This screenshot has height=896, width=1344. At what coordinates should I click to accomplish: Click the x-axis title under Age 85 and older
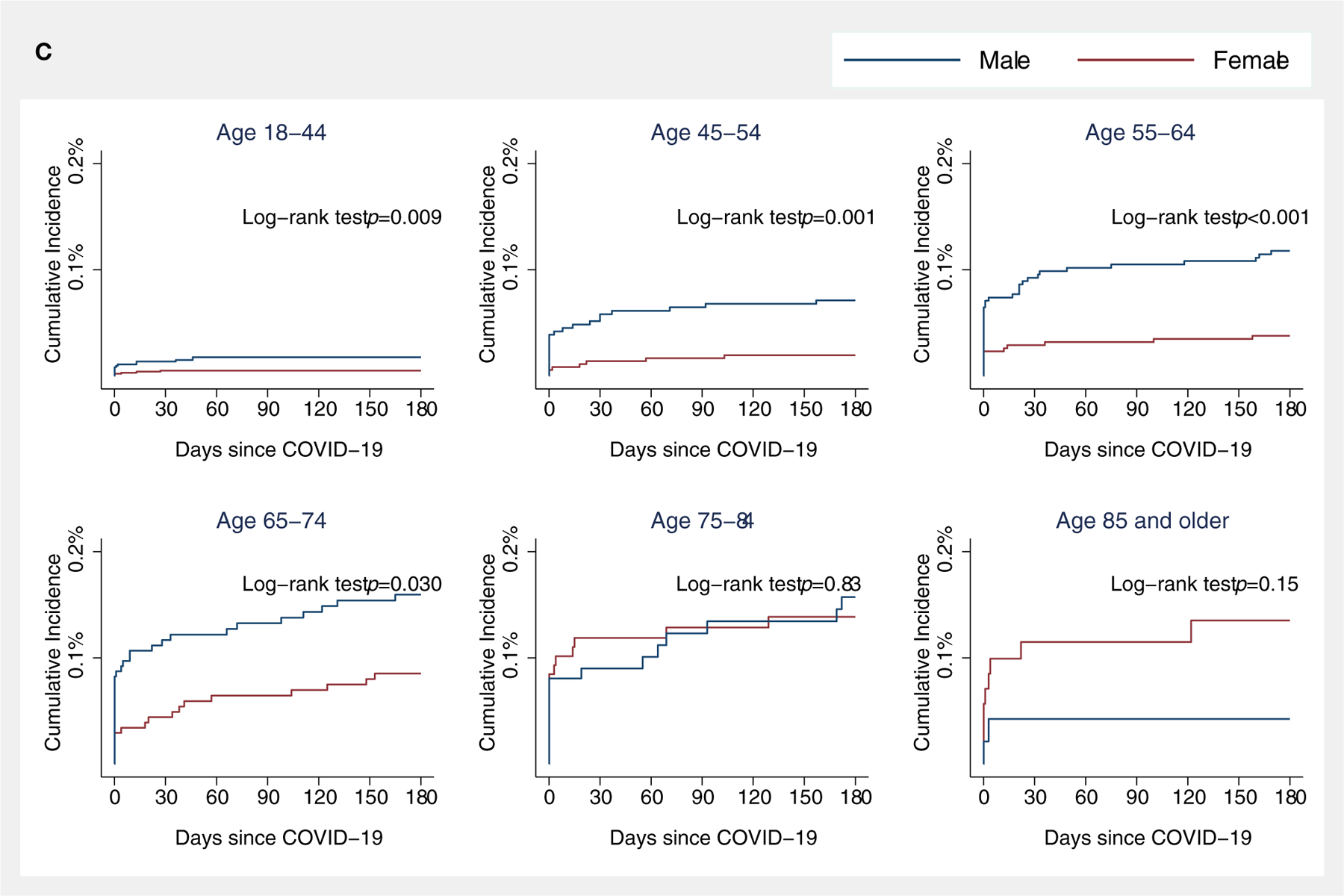[x=1148, y=838]
